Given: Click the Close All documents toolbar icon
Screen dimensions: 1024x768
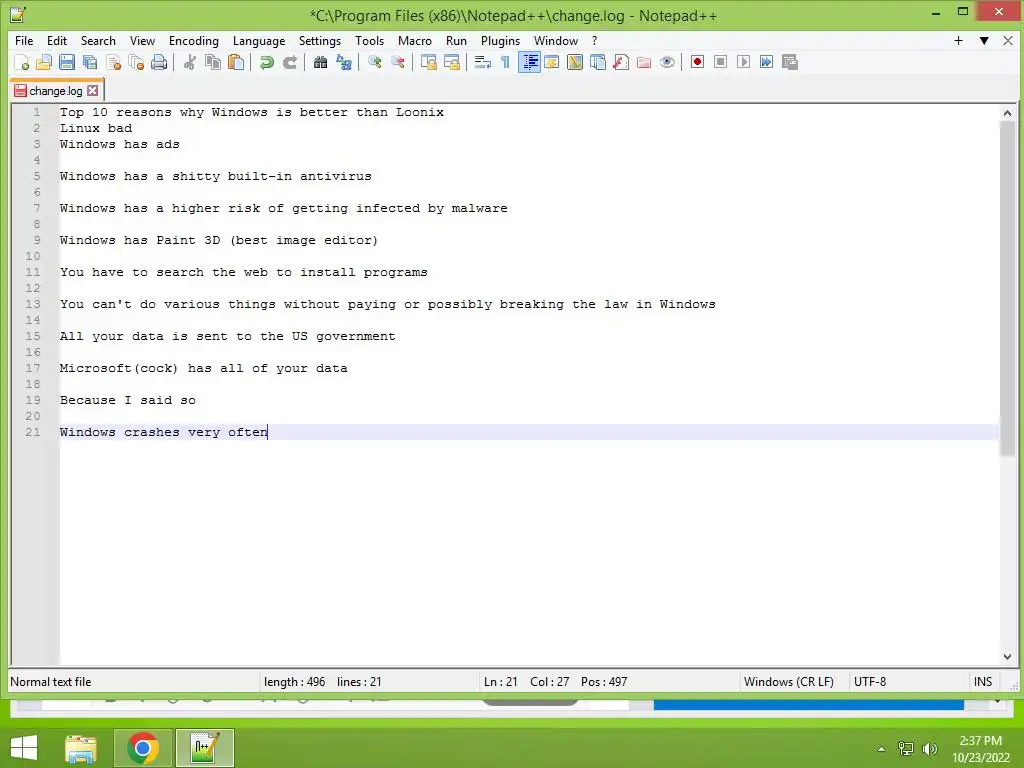Looking at the screenshot, I should click(x=136, y=62).
